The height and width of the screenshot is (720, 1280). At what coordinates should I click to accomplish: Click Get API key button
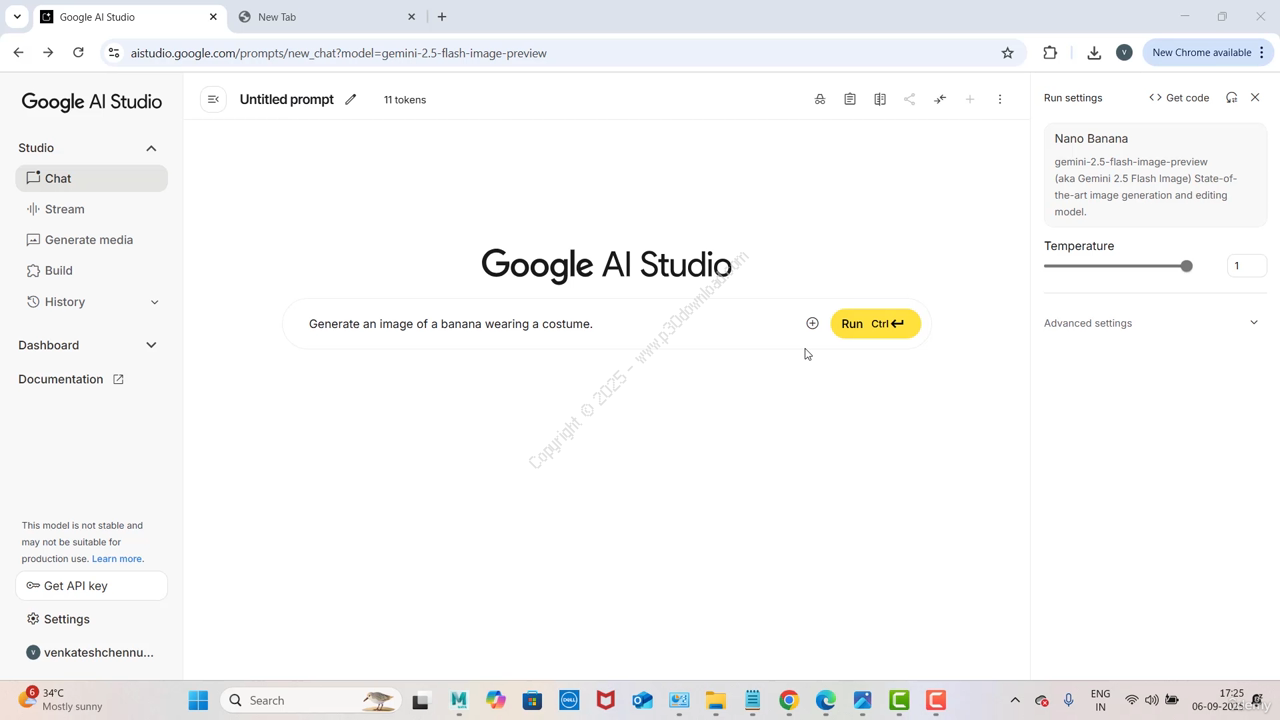pyautogui.click(x=92, y=586)
